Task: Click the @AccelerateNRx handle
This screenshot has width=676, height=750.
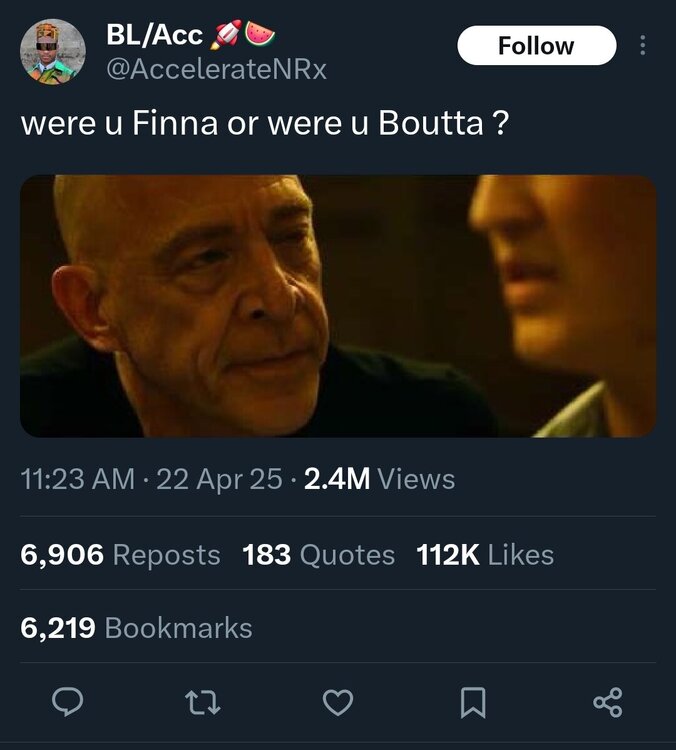Action: [x=216, y=69]
